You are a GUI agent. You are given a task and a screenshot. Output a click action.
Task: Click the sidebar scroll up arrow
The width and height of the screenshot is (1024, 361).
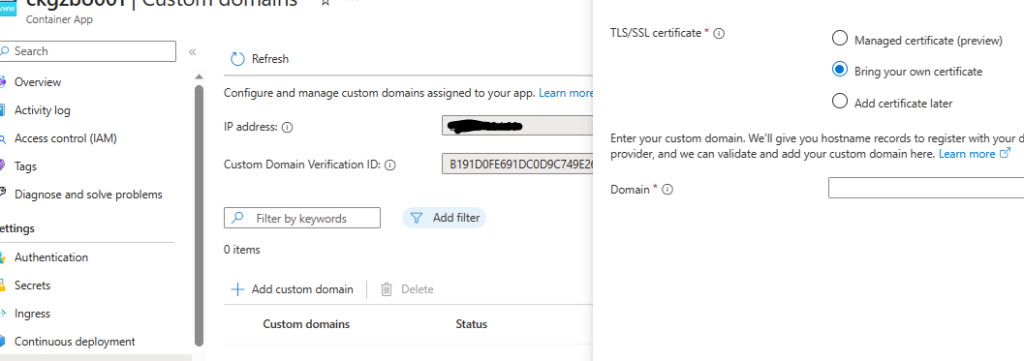coord(199,78)
